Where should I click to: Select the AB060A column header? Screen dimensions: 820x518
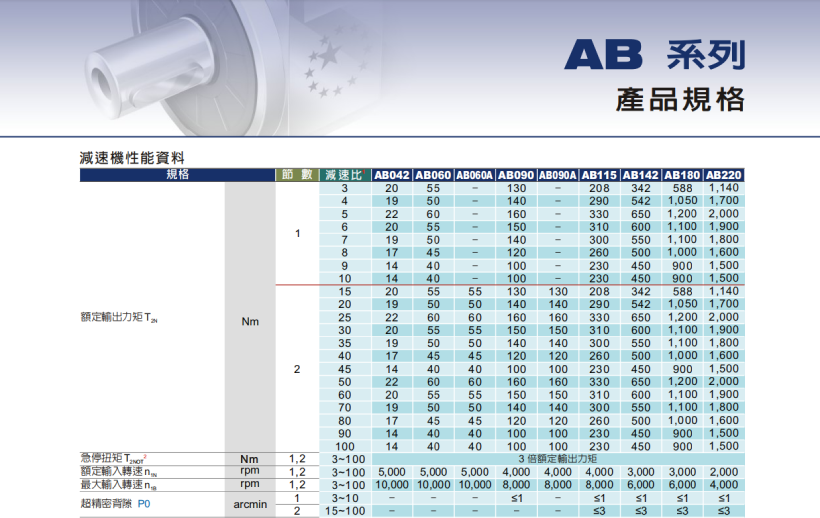[475, 175]
